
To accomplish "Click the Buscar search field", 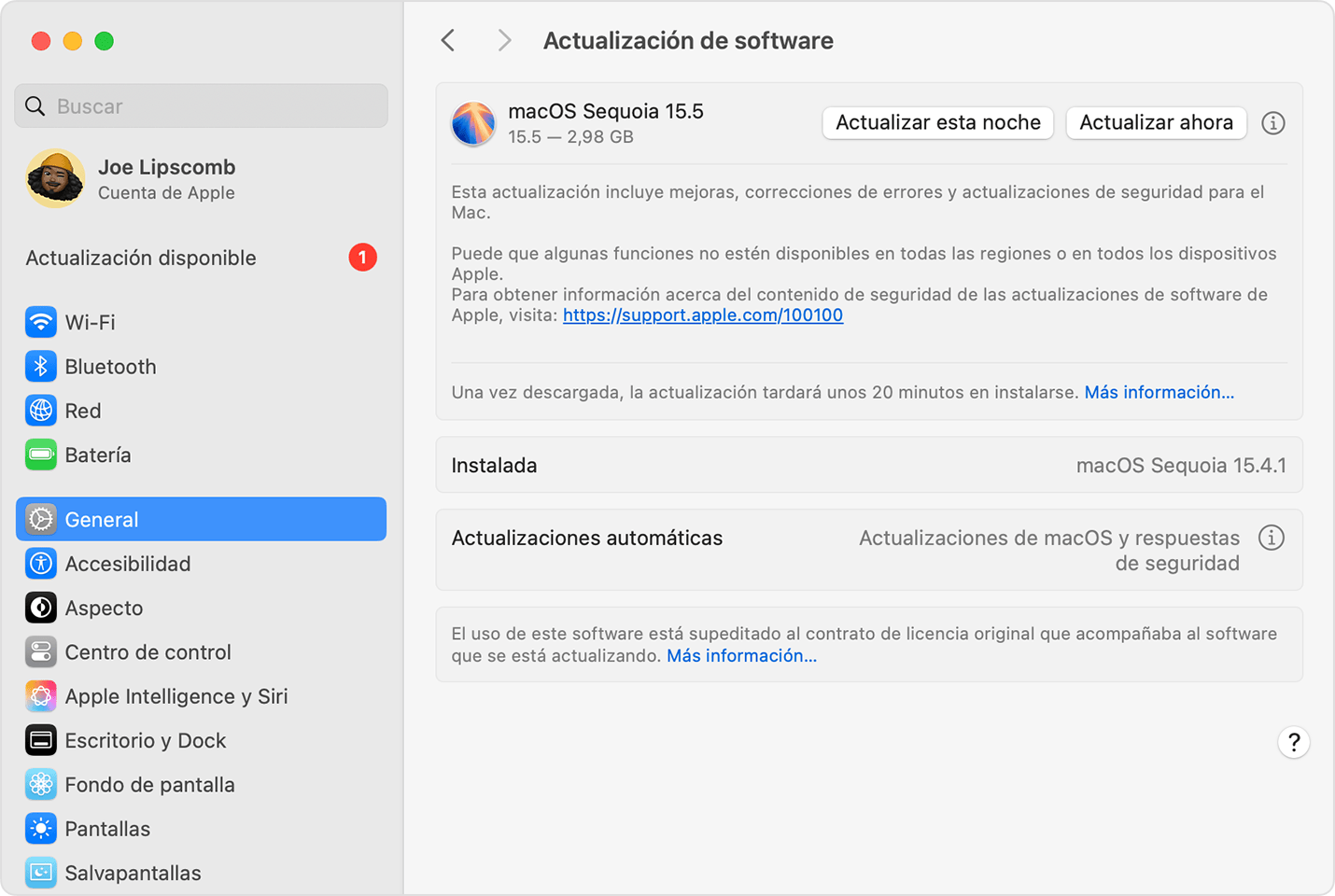I will click(201, 106).
